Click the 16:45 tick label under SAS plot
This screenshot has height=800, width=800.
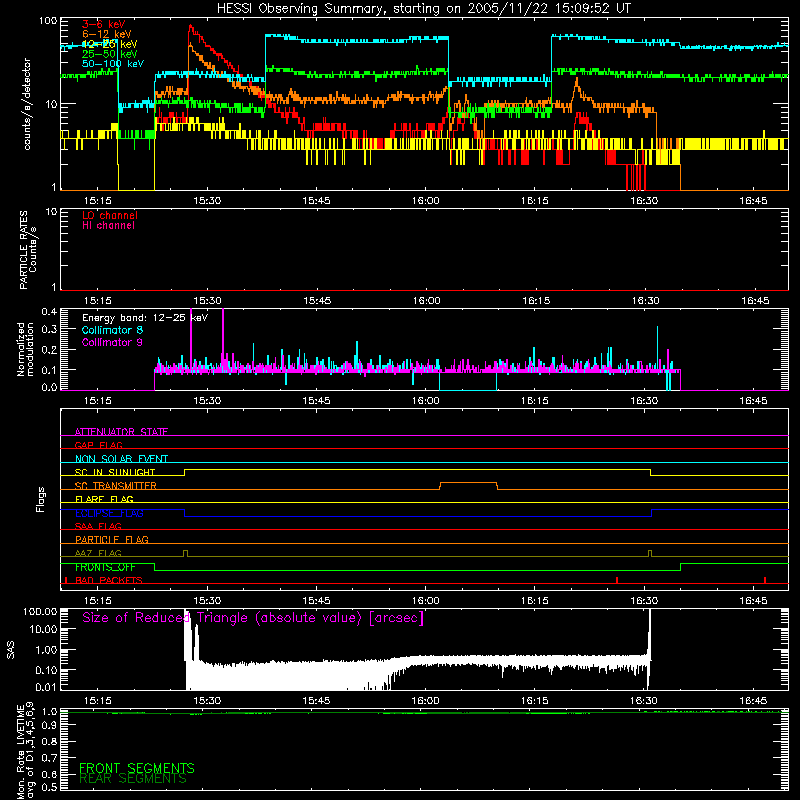[753, 701]
